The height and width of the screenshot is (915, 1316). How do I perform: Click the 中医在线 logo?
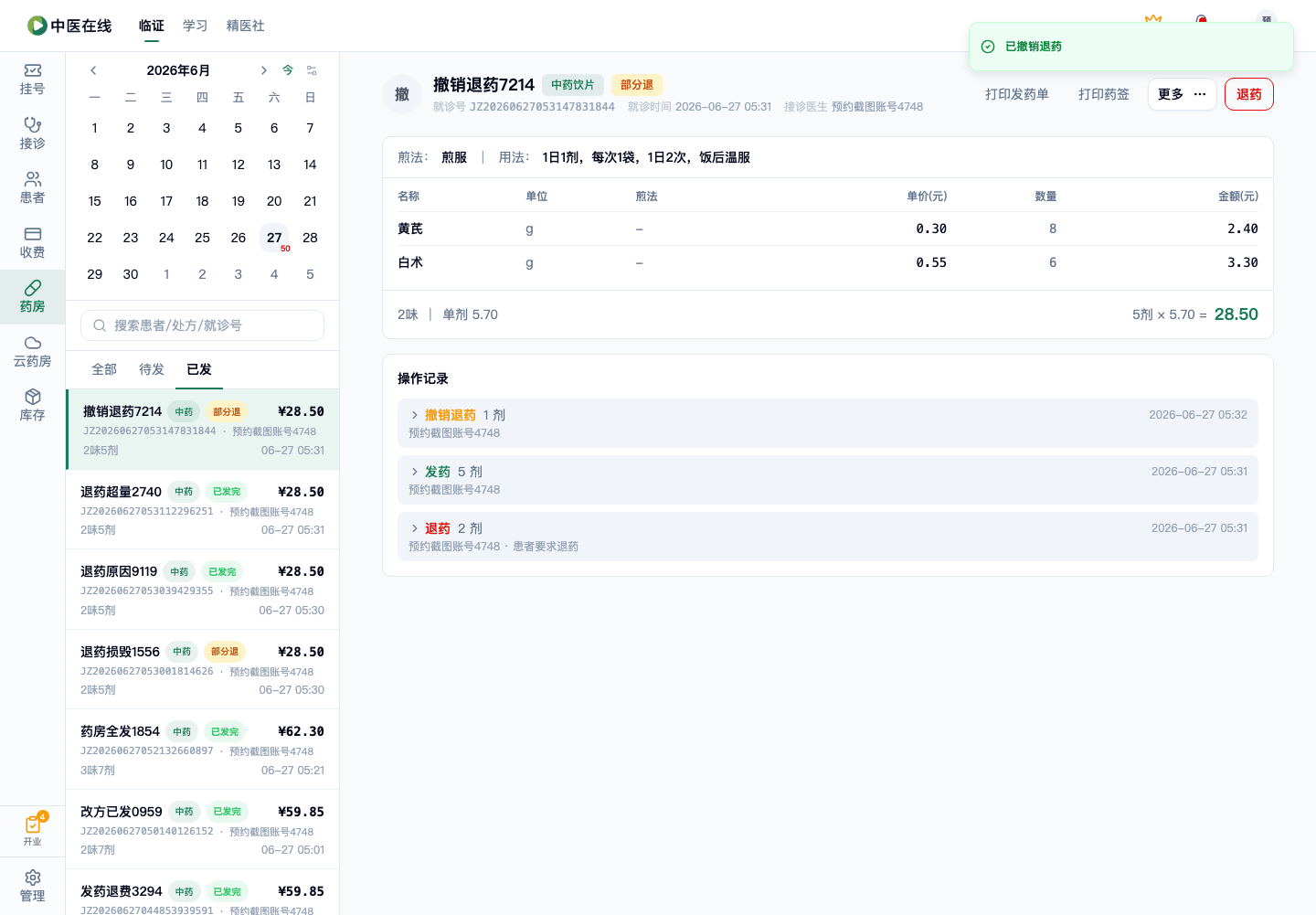[69, 26]
